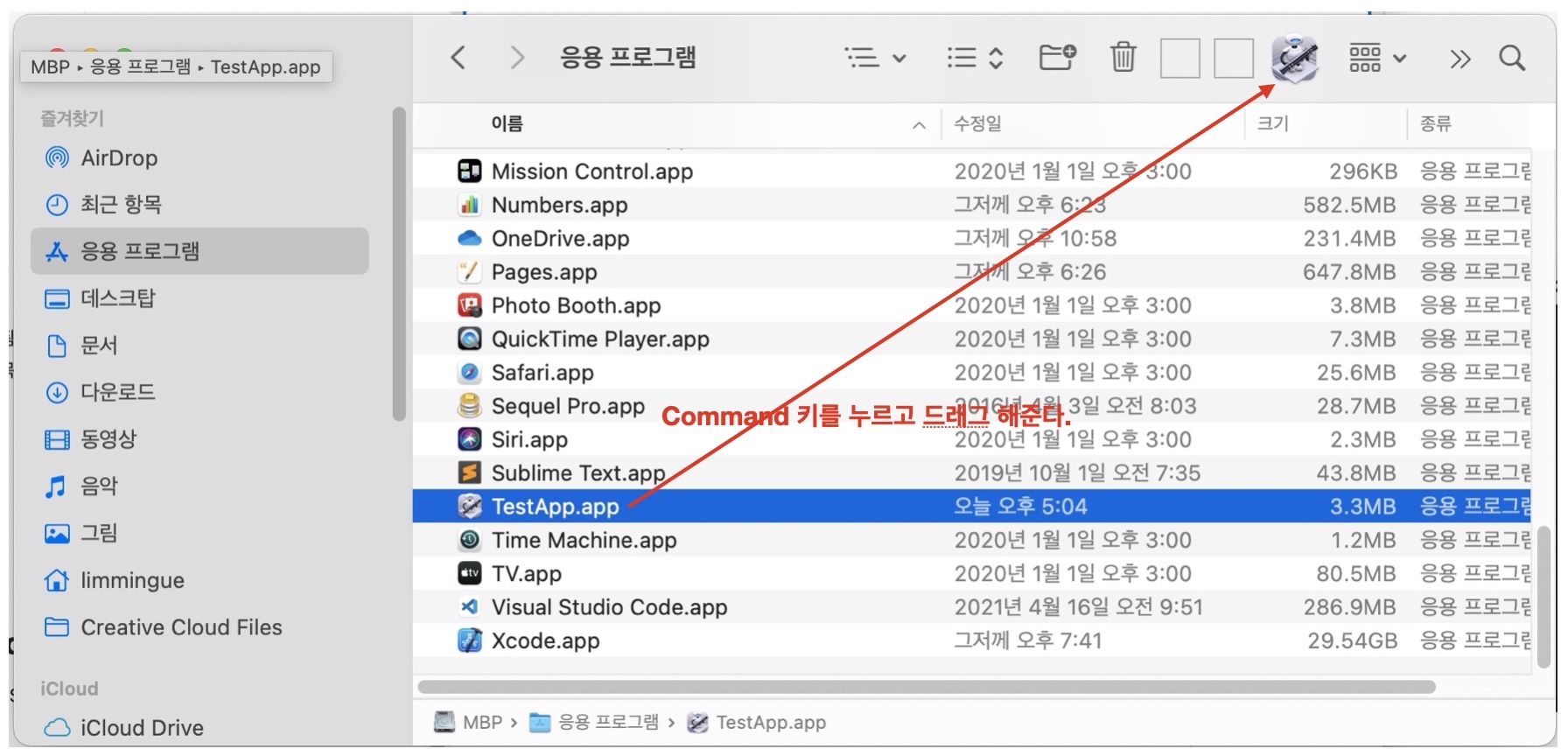The height and width of the screenshot is (756, 1568).
Task: Click TestApp.app in bottom path bar
Action: click(757, 723)
